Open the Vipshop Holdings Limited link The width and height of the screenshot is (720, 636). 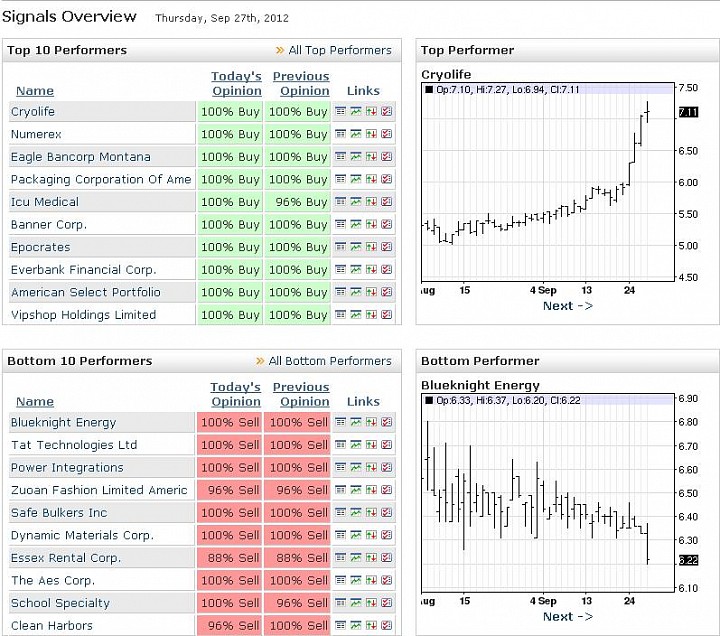83,315
